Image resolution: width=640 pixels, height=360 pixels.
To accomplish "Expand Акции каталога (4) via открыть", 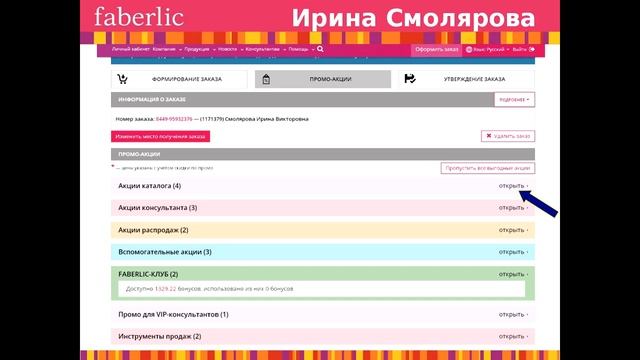I will pos(513,186).
